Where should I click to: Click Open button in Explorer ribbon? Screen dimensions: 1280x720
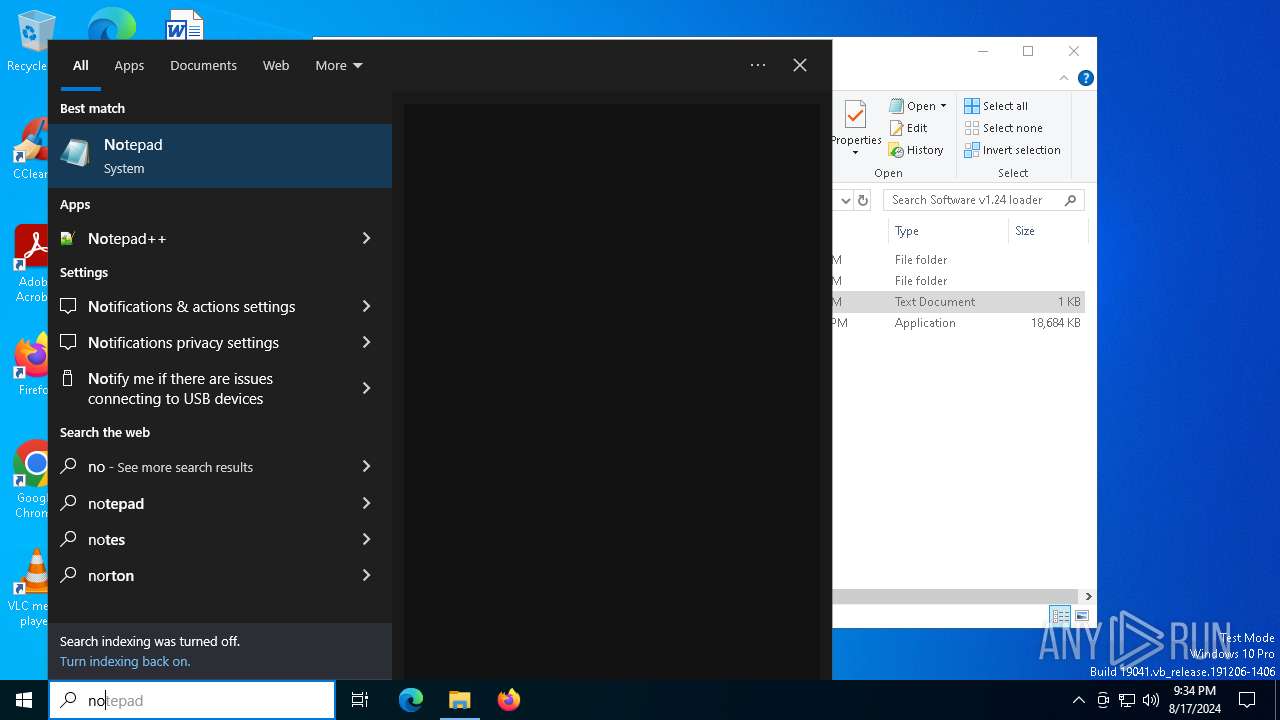(912, 106)
